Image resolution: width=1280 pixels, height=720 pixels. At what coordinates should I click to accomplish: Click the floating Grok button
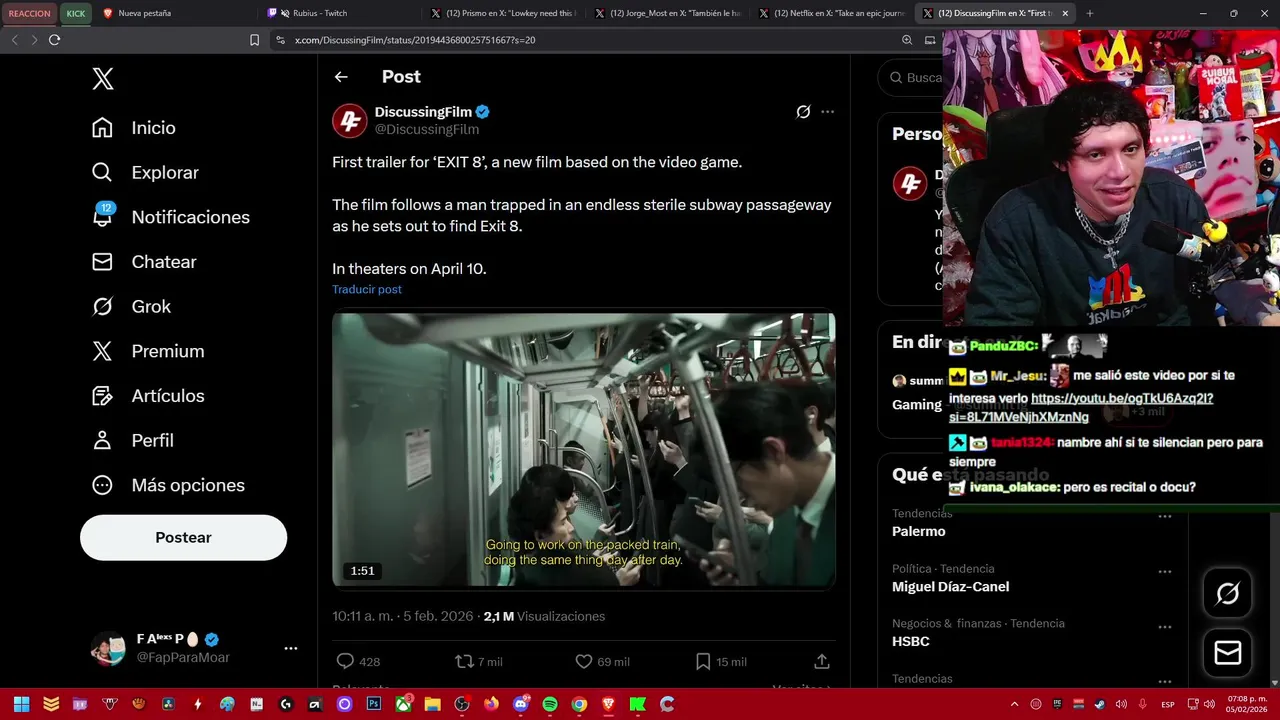tap(1227, 594)
